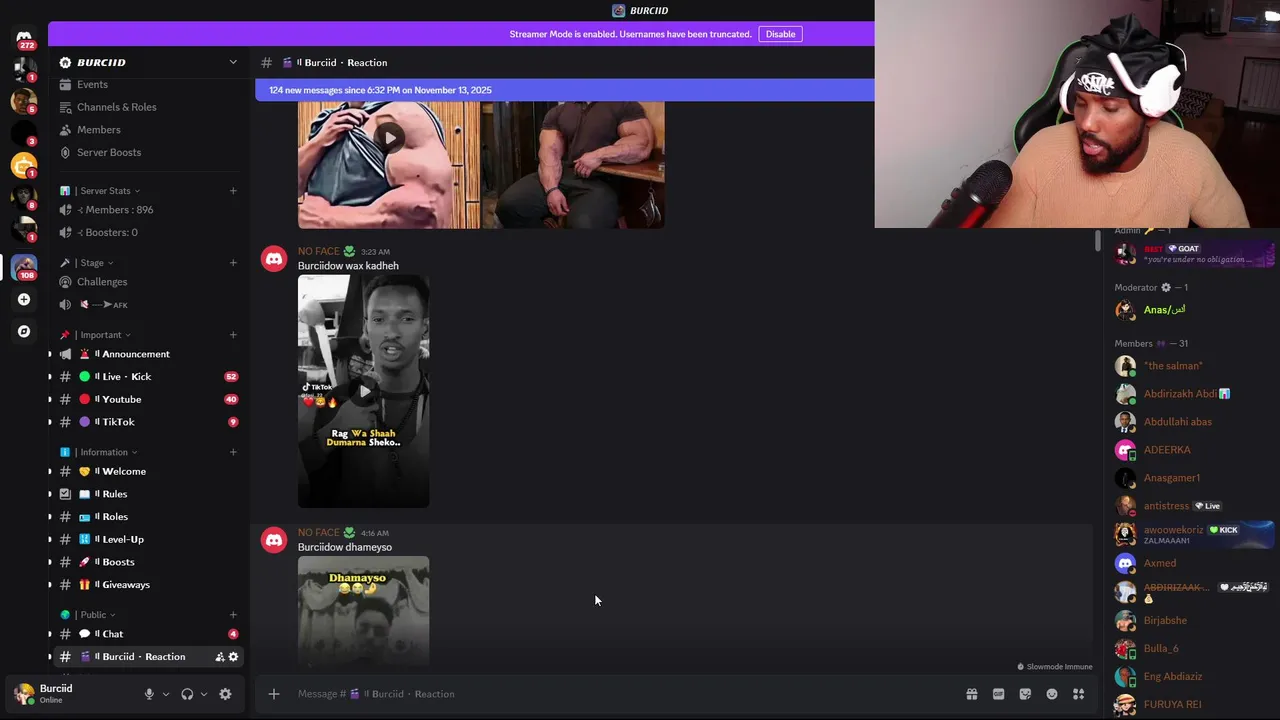Create channel in Stage category
Image resolution: width=1280 pixels, height=720 pixels.
(x=233, y=263)
